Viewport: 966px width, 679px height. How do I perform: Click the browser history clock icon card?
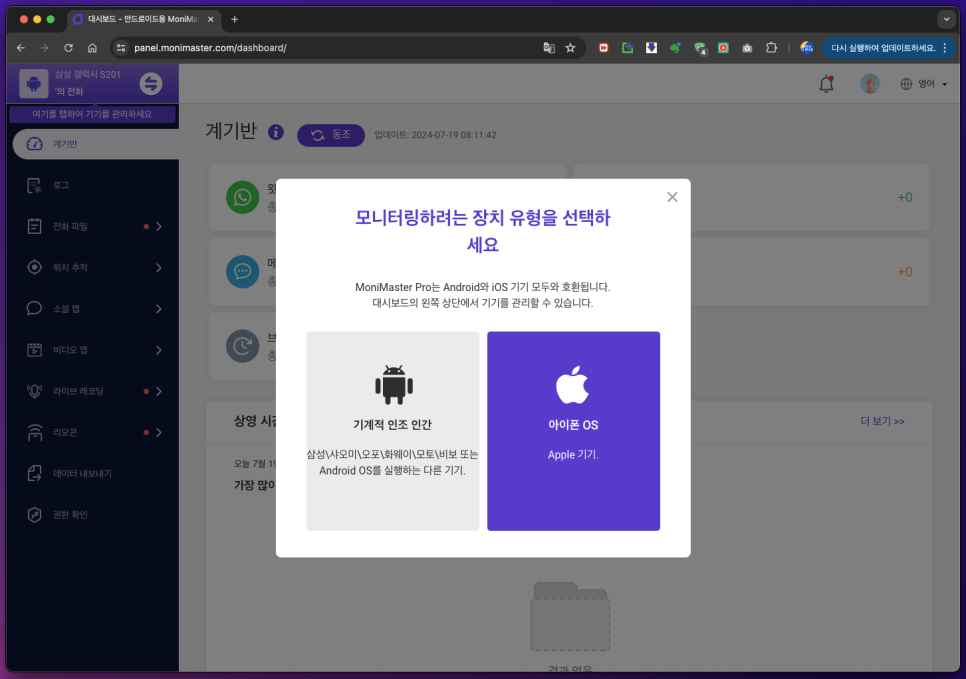click(x=243, y=346)
